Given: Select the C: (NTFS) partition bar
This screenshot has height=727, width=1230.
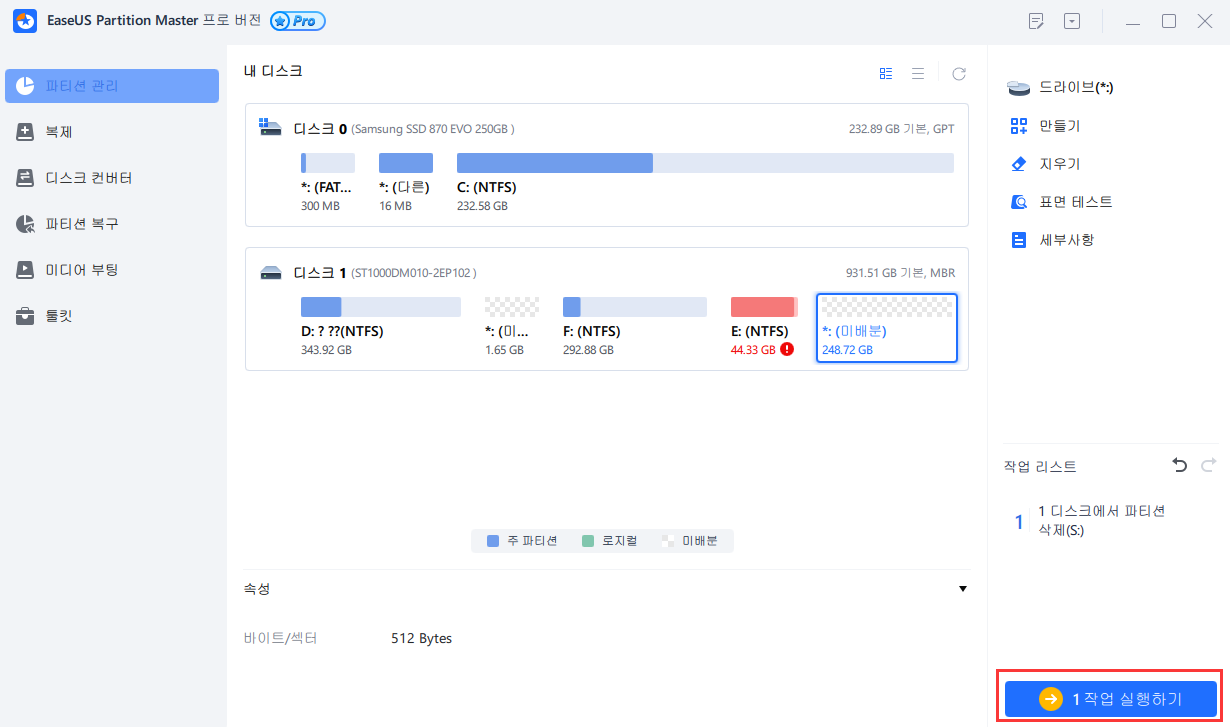Looking at the screenshot, I should coord(705,163).
